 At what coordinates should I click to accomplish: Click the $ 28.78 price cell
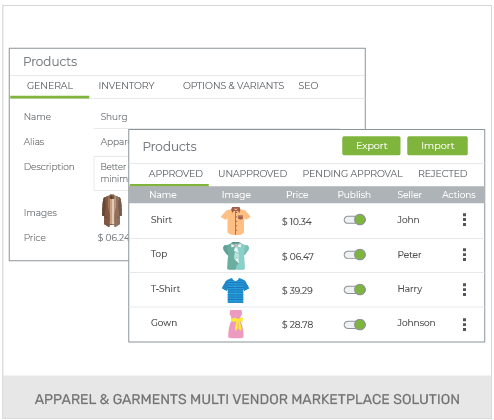[x=297, y=325]
